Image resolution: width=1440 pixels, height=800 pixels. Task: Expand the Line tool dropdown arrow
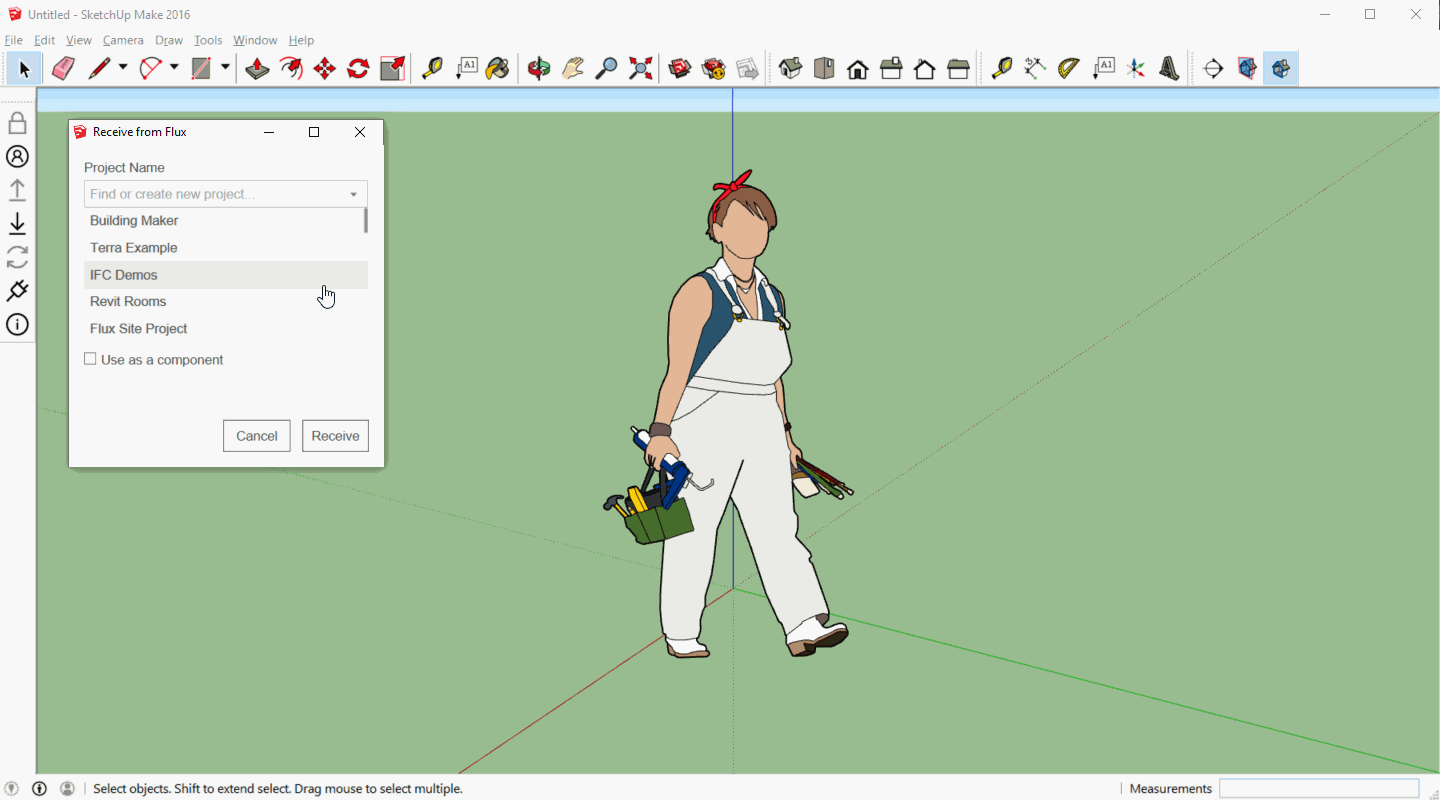[x=123, y=68]
